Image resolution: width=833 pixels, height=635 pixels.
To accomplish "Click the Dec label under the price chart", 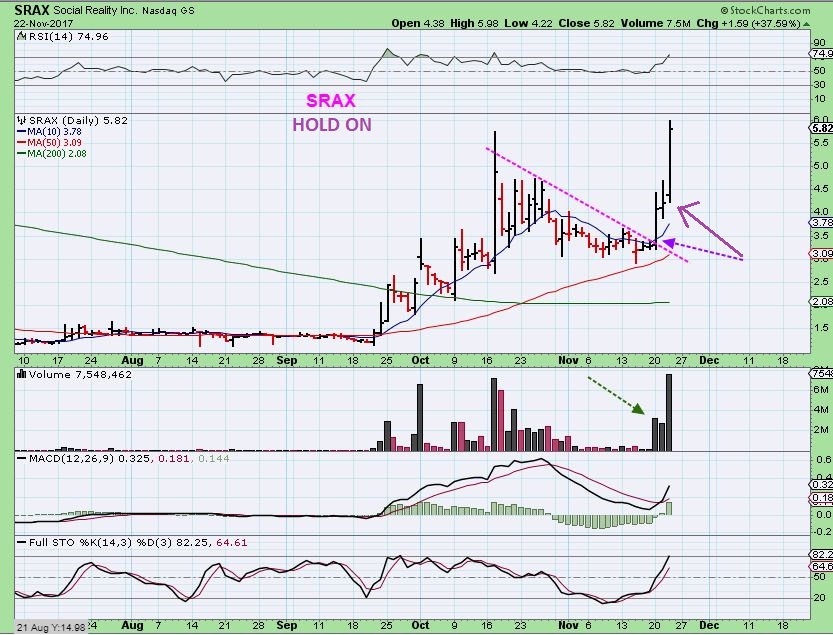I will [x=709, y=360].
